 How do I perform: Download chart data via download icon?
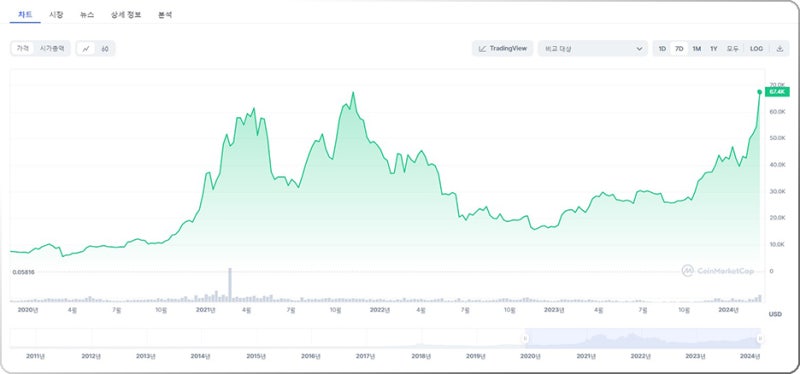779,48
